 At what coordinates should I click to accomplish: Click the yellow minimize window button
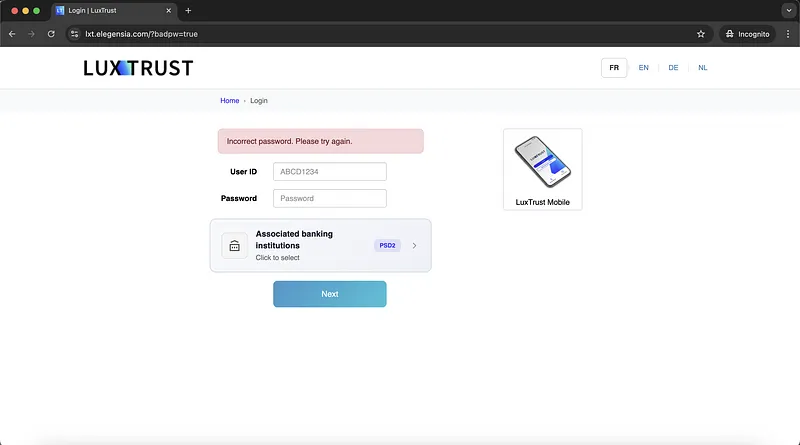click(x=26, y=10)
